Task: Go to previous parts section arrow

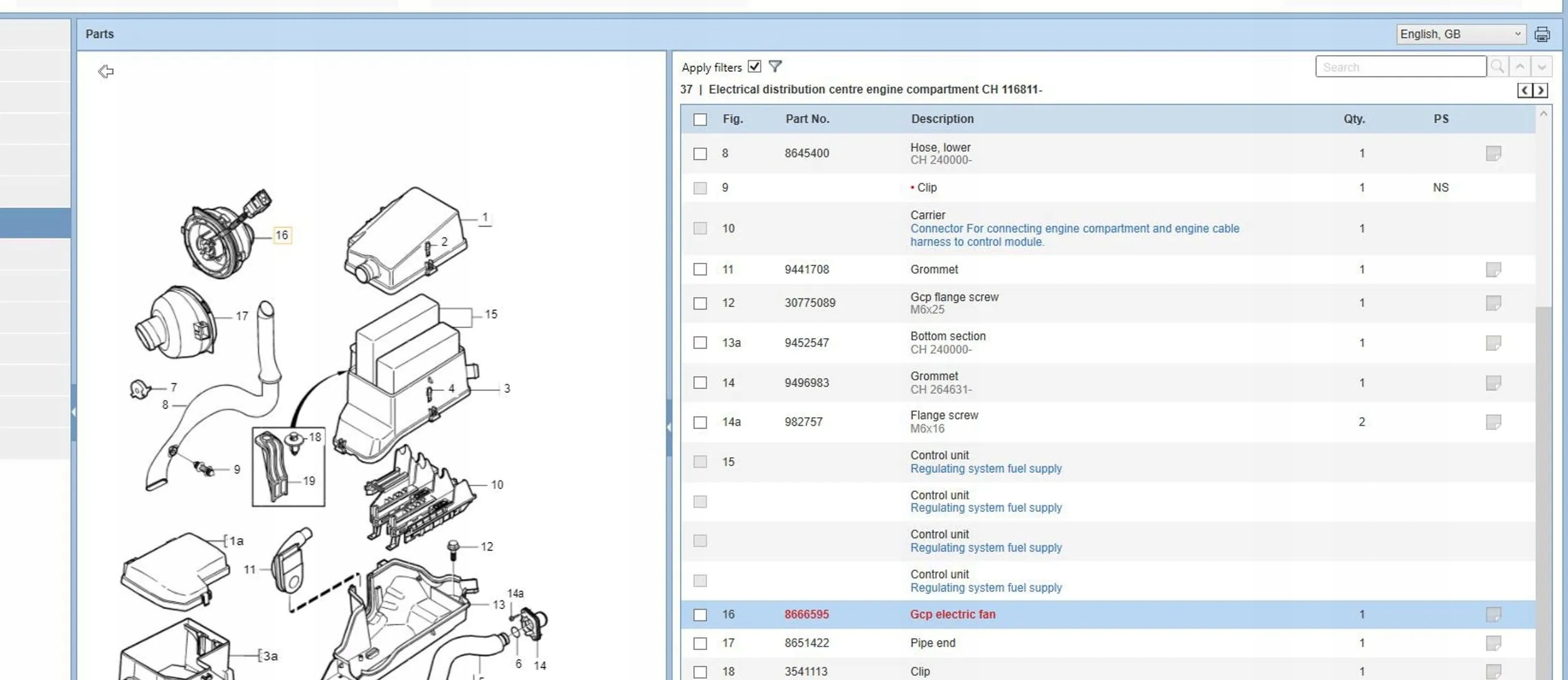Action: [x=1525, y=90]
